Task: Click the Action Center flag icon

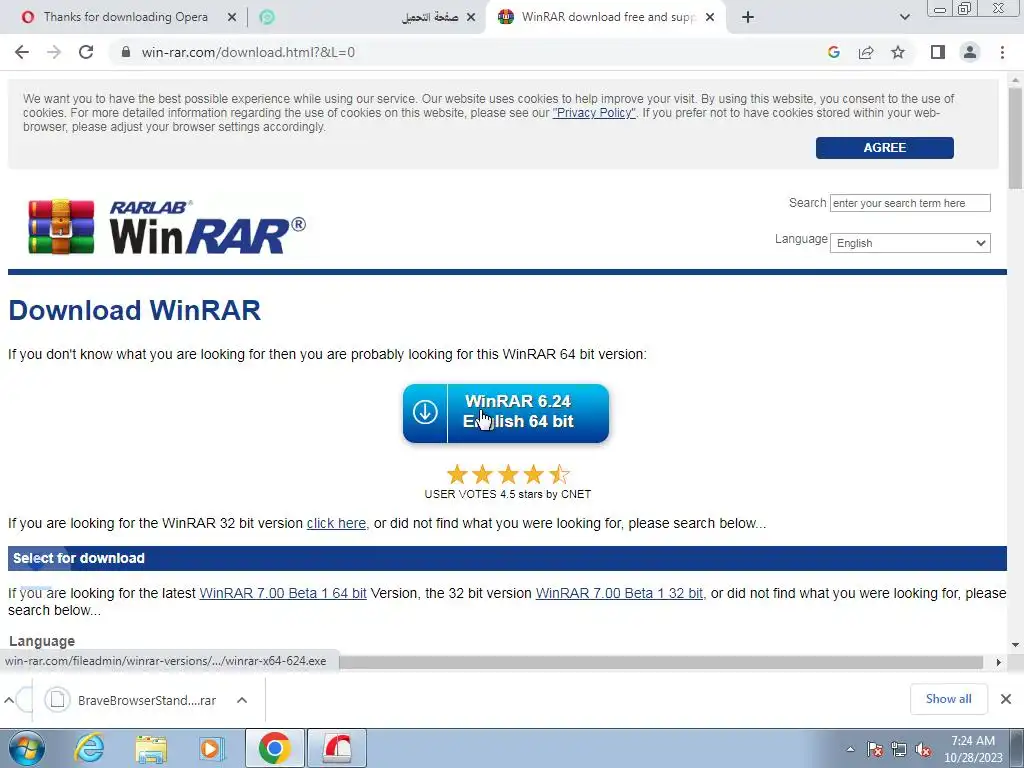Action: point(875,749)
